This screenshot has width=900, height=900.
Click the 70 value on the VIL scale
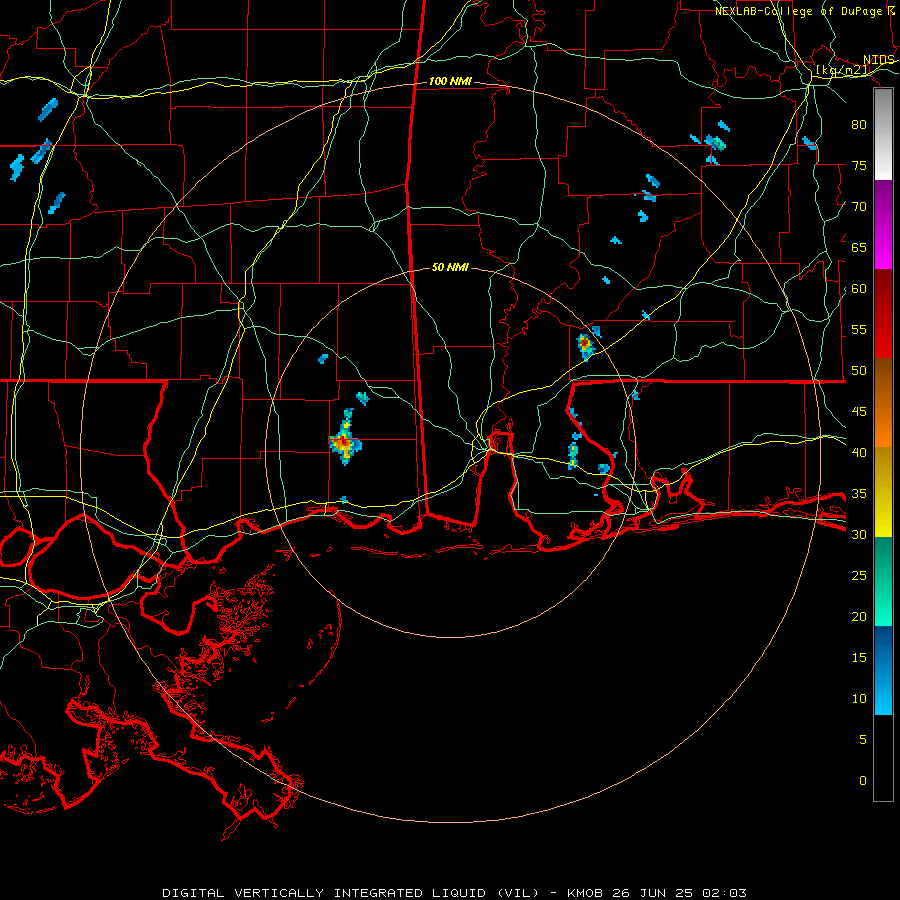[x=859, y=207]
